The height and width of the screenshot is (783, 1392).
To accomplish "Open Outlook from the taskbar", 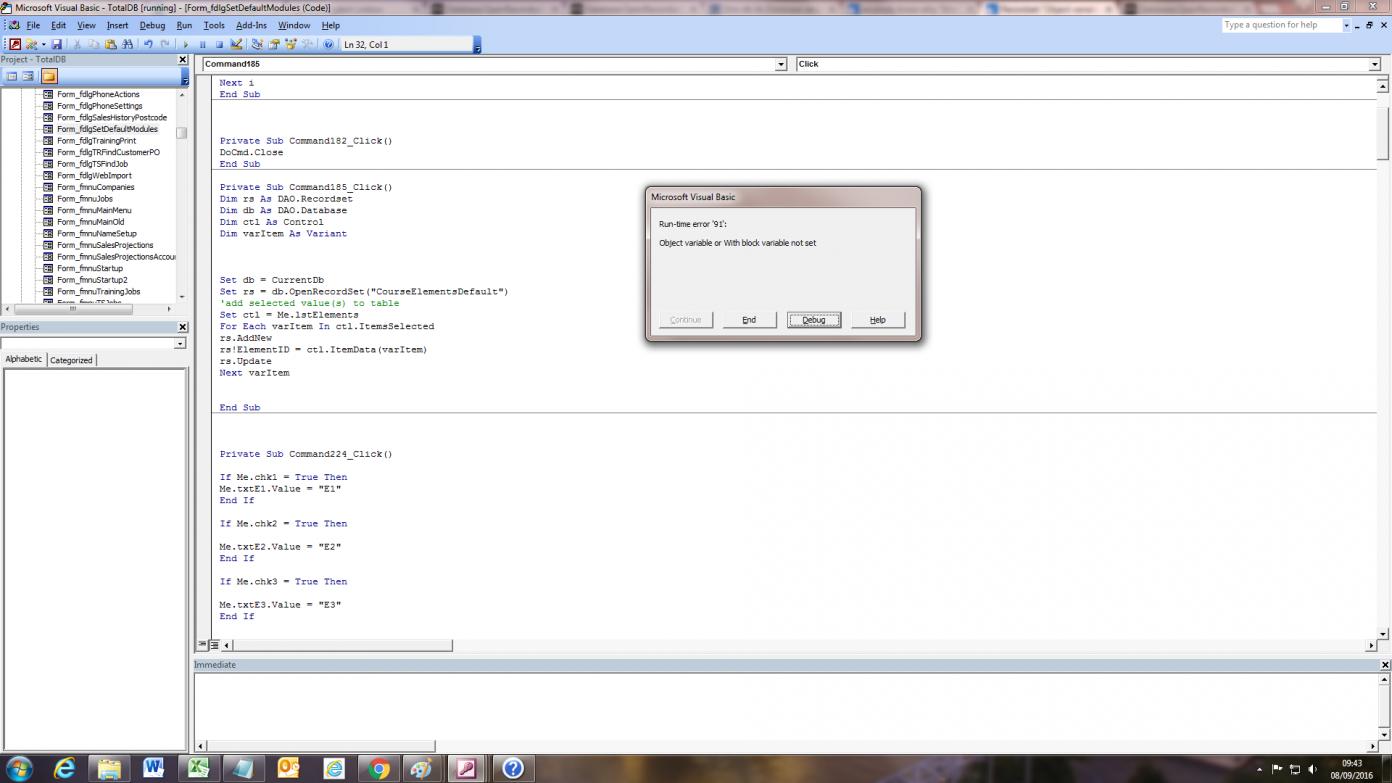I will [288, 768].
